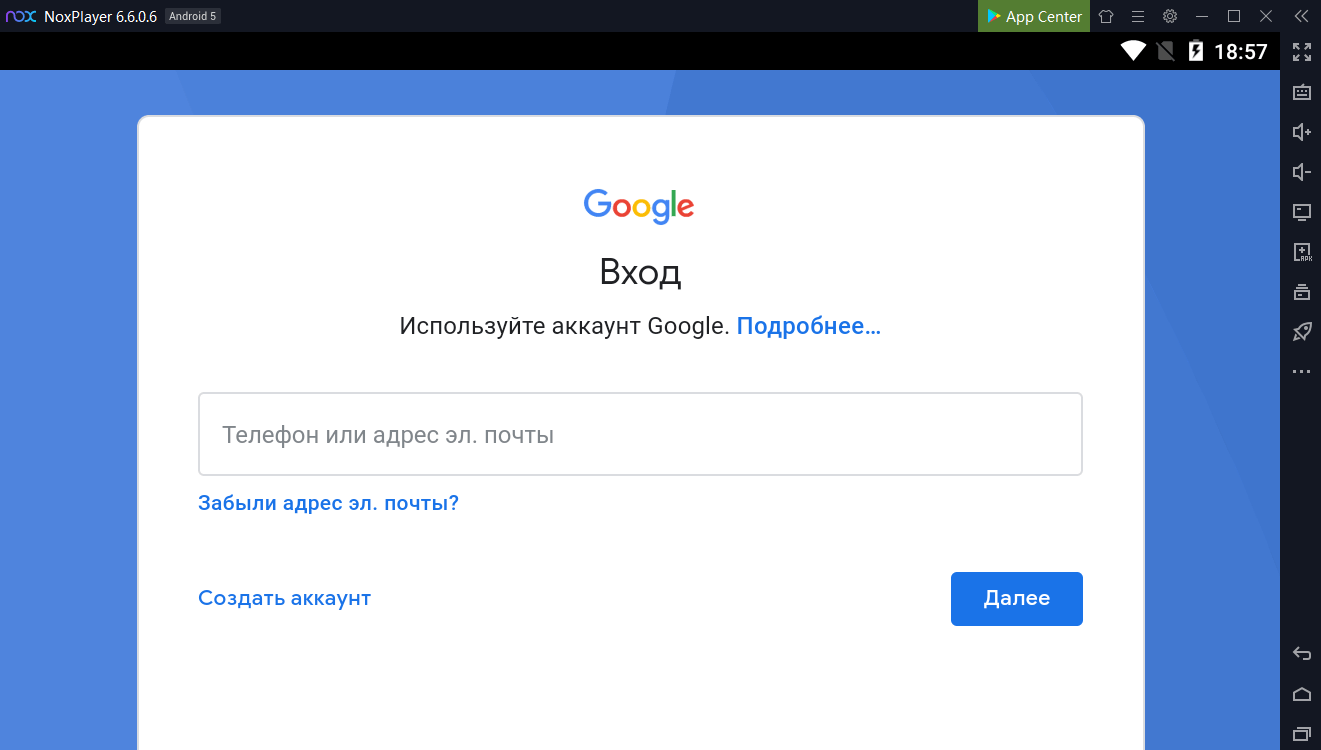Image resolution: width=1321 pixels, height=750 pixels.
Task: Open the NoxPlayer skin theme icon
Action: 1106,16
